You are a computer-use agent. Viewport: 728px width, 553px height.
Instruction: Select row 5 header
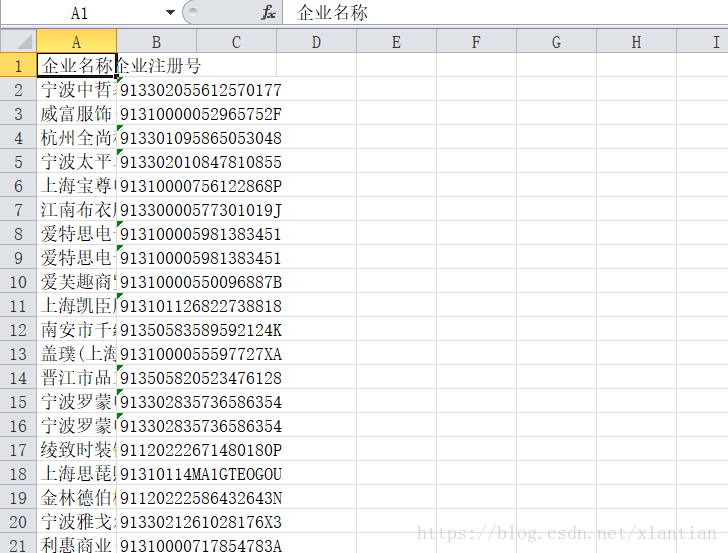pyautogui.click(x=19, y=162)
